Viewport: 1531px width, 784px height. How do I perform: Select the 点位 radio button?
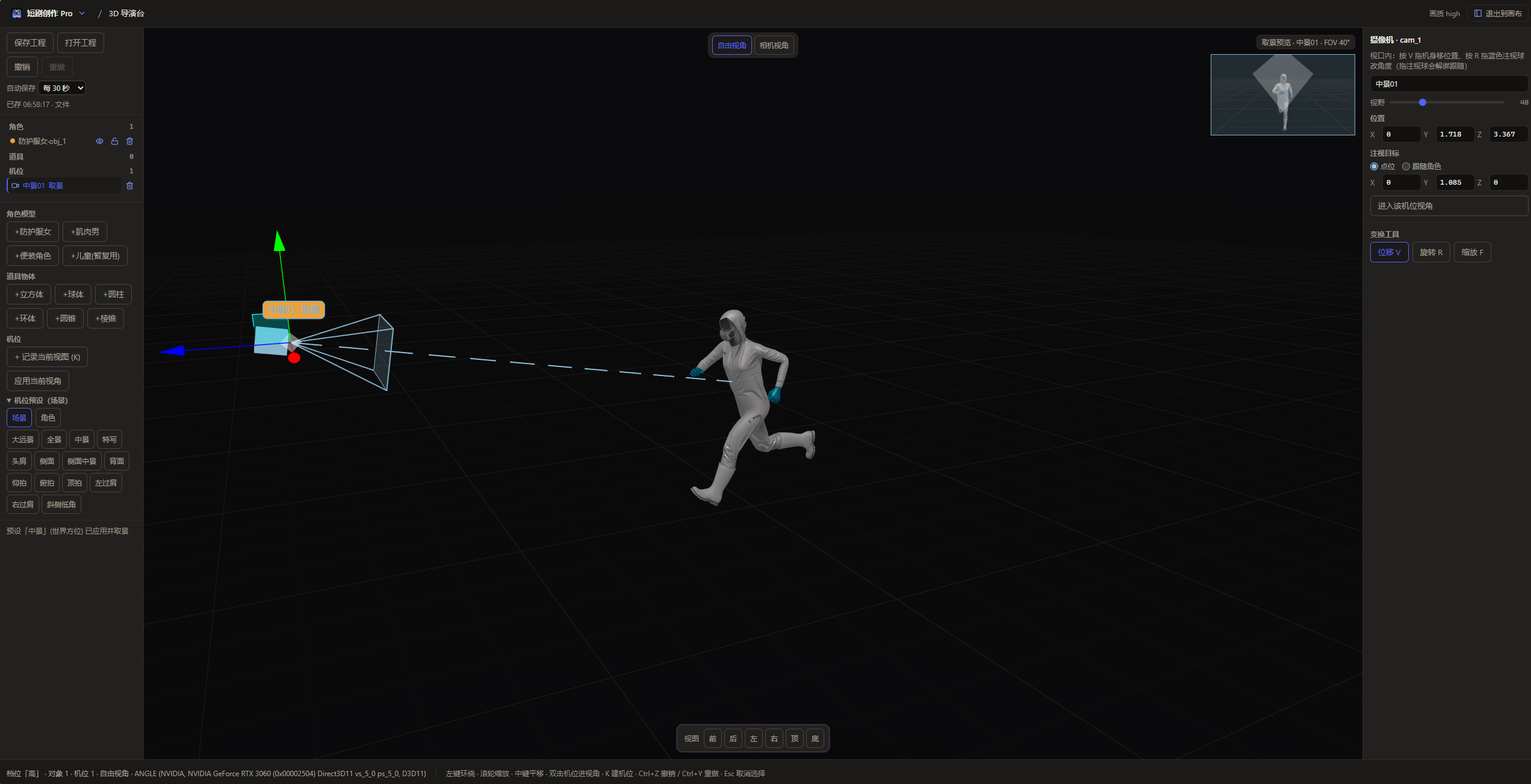pyautogui.click(x=1374, y=167)
